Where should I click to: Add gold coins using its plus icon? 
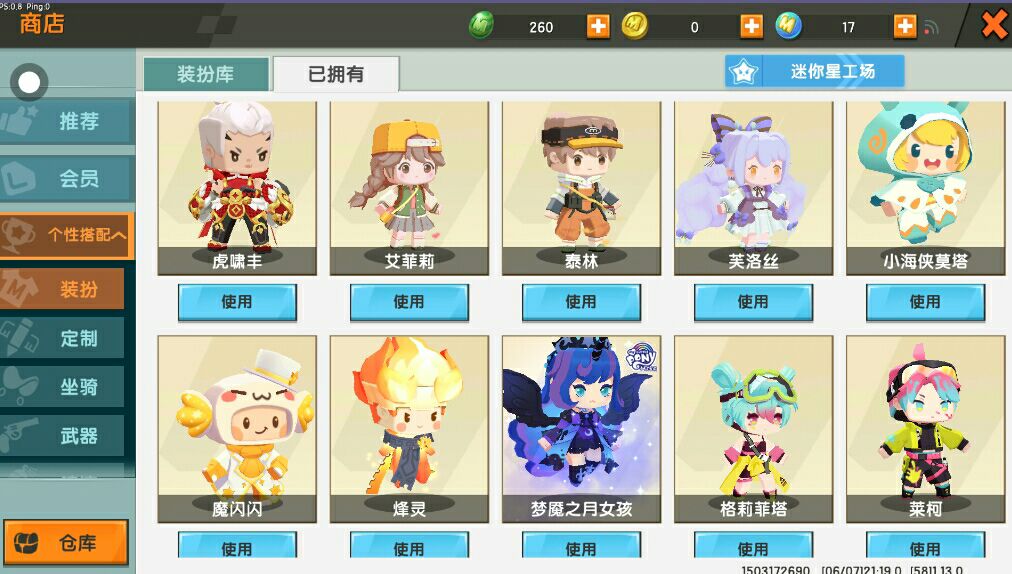click(751, 26)
